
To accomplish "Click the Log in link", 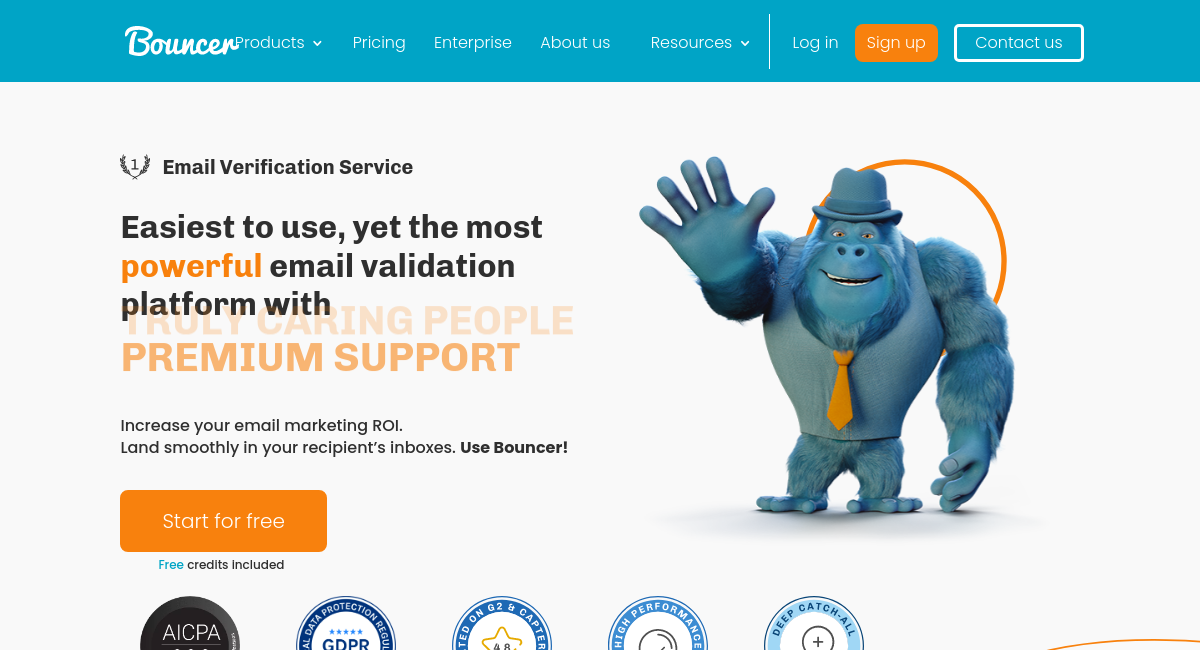I will [815, 43].
